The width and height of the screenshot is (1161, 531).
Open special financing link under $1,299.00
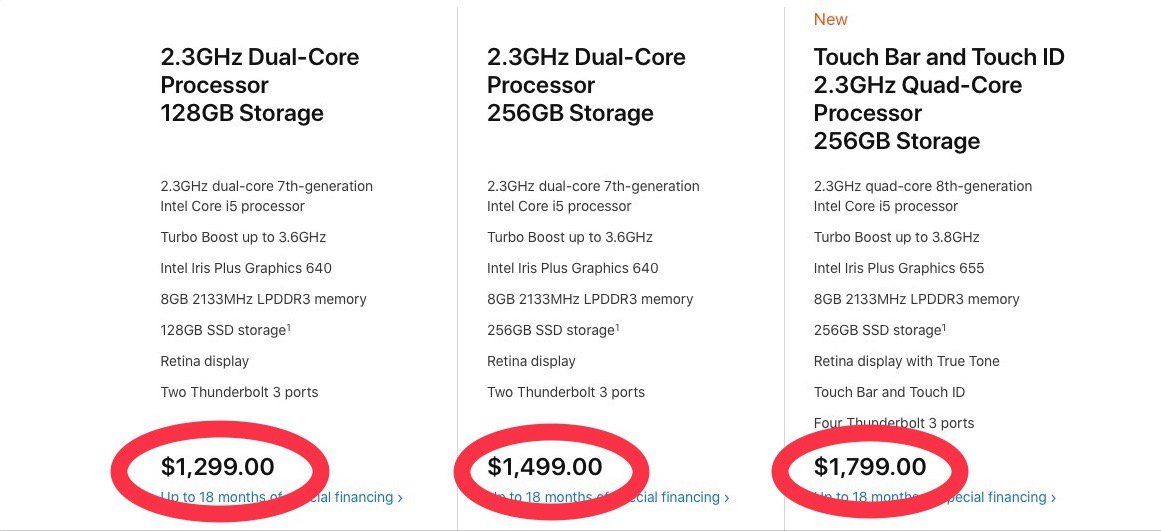coord(281,497)
